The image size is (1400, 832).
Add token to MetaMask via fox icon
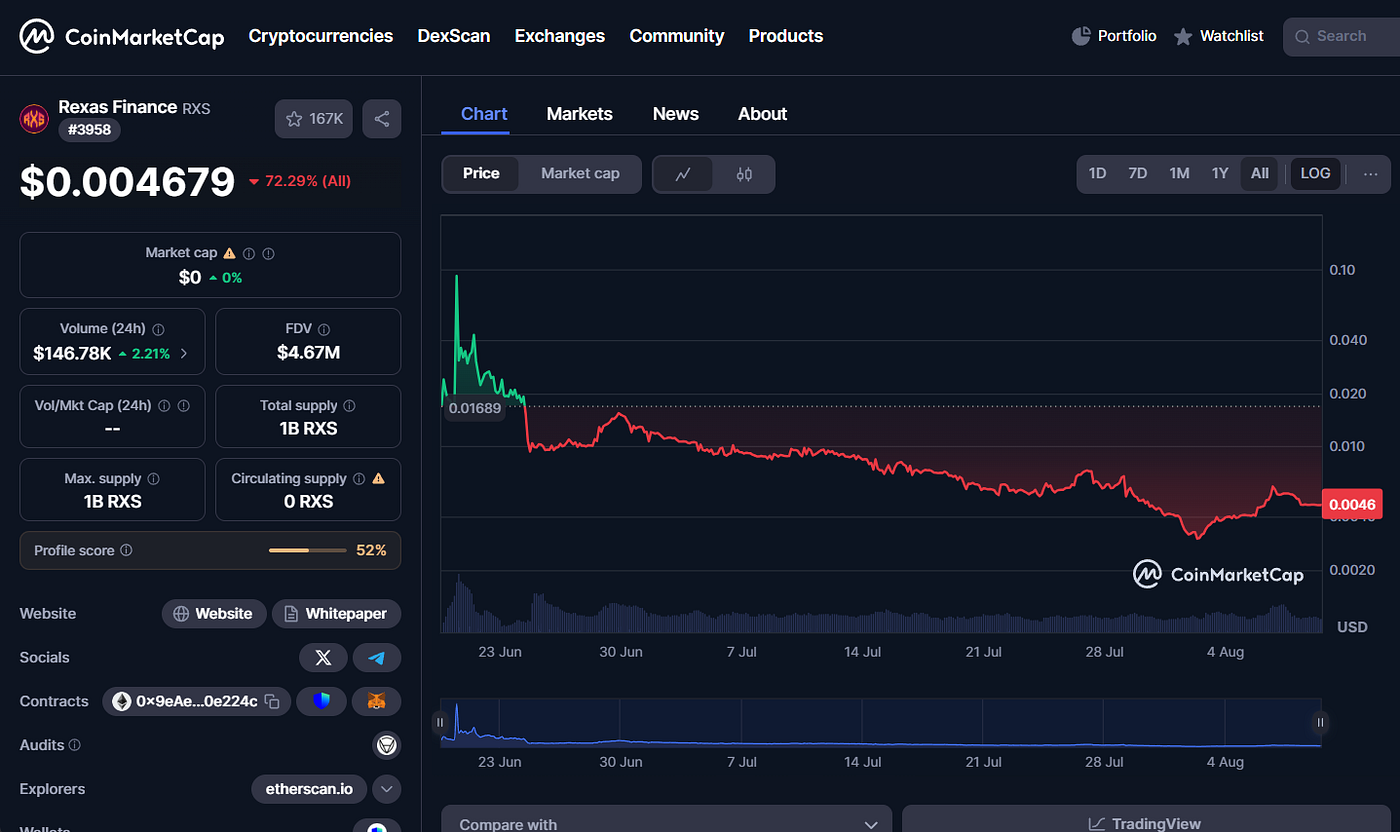377,701
